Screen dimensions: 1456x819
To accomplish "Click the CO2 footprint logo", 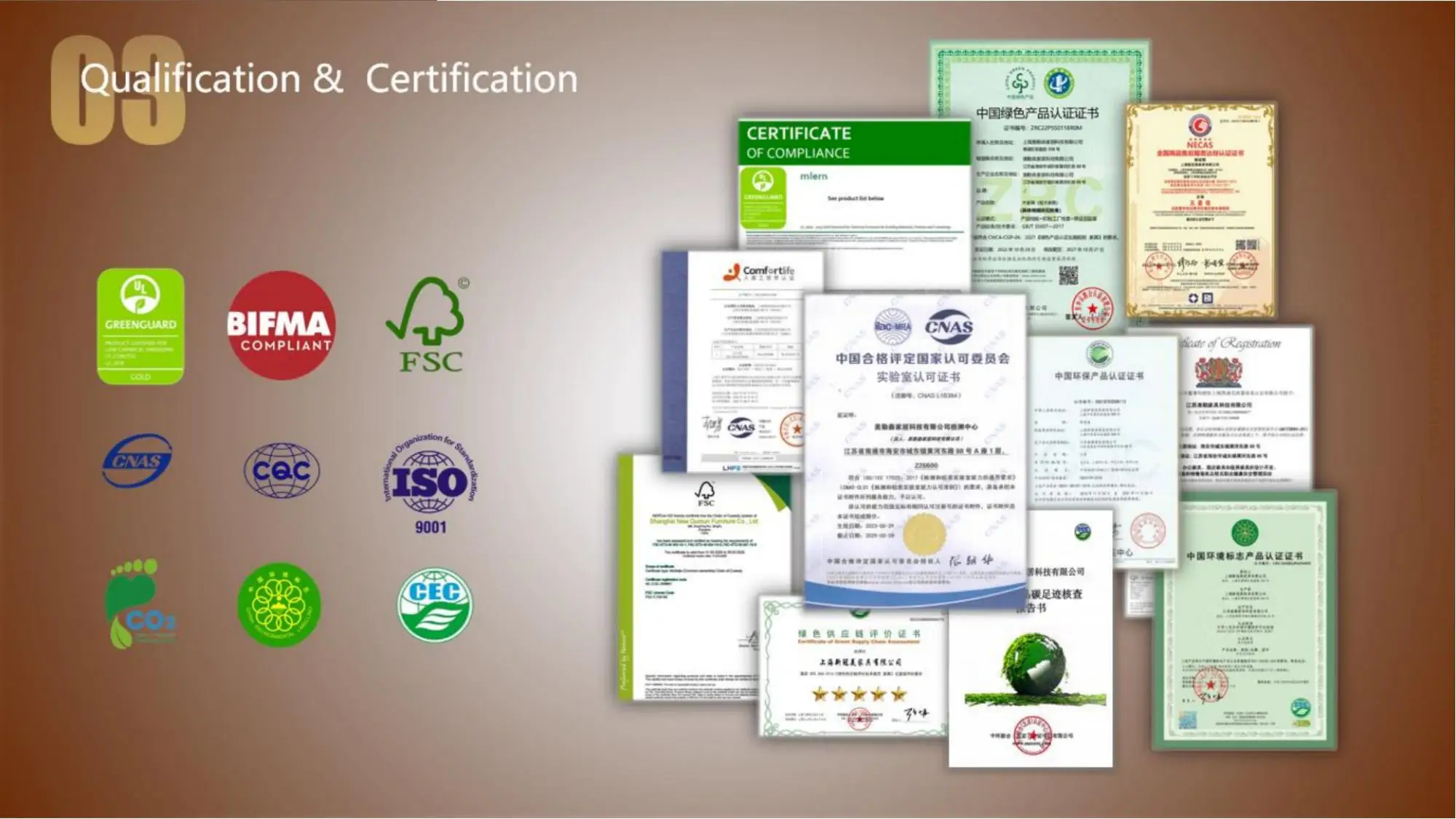I will coord(141,604).
